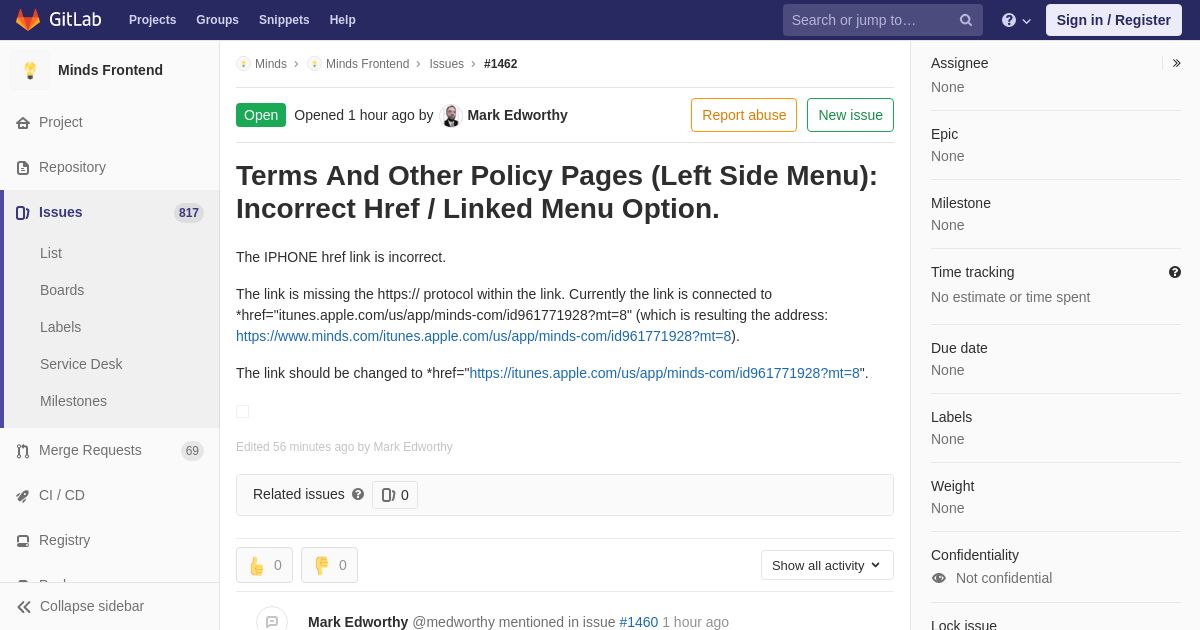Click the Collapse sidebar chevrons icon
The width and height of the screenshot is (1200, 630).
[24, 607]
